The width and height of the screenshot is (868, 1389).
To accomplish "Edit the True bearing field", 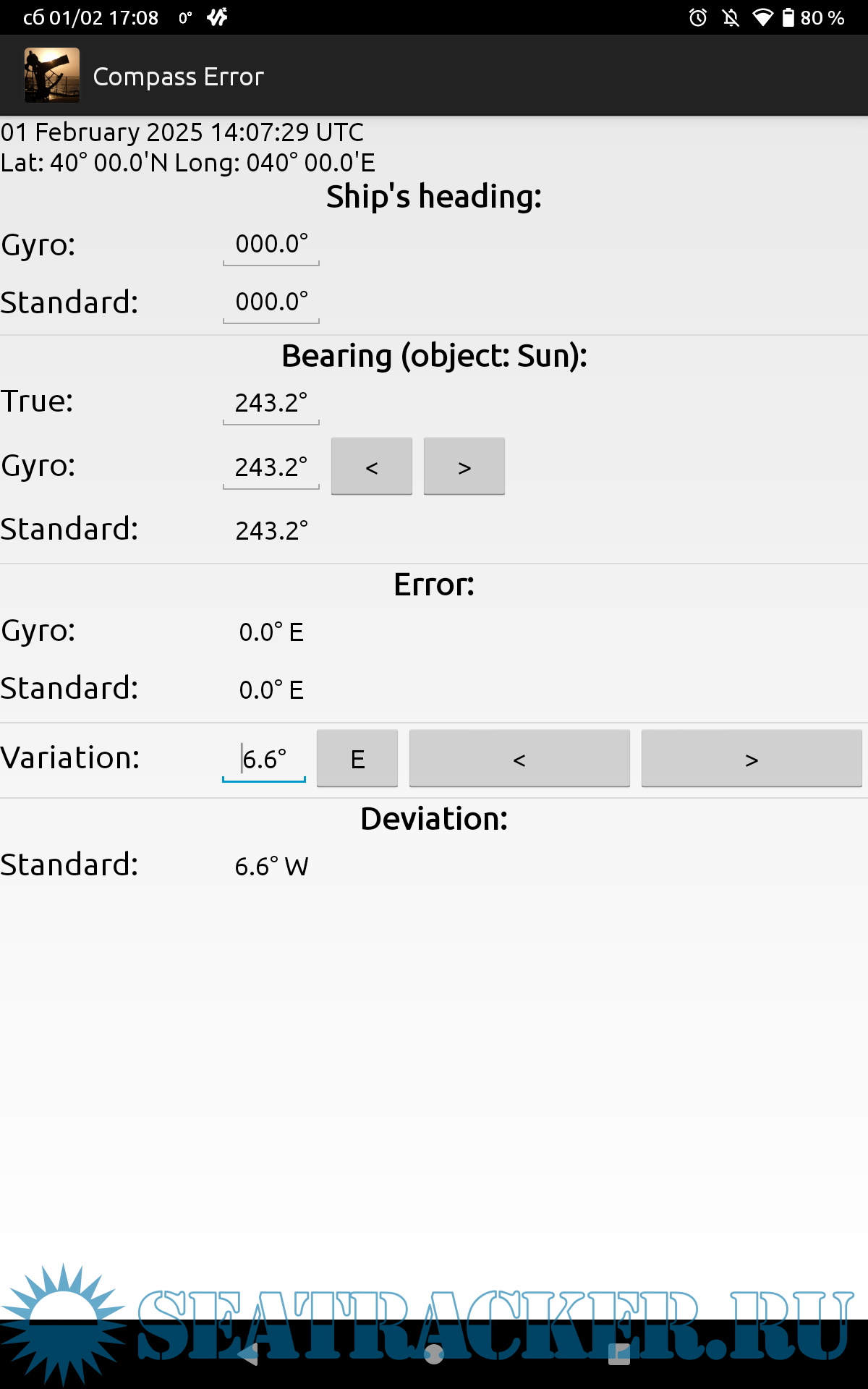I will (271, 404).
